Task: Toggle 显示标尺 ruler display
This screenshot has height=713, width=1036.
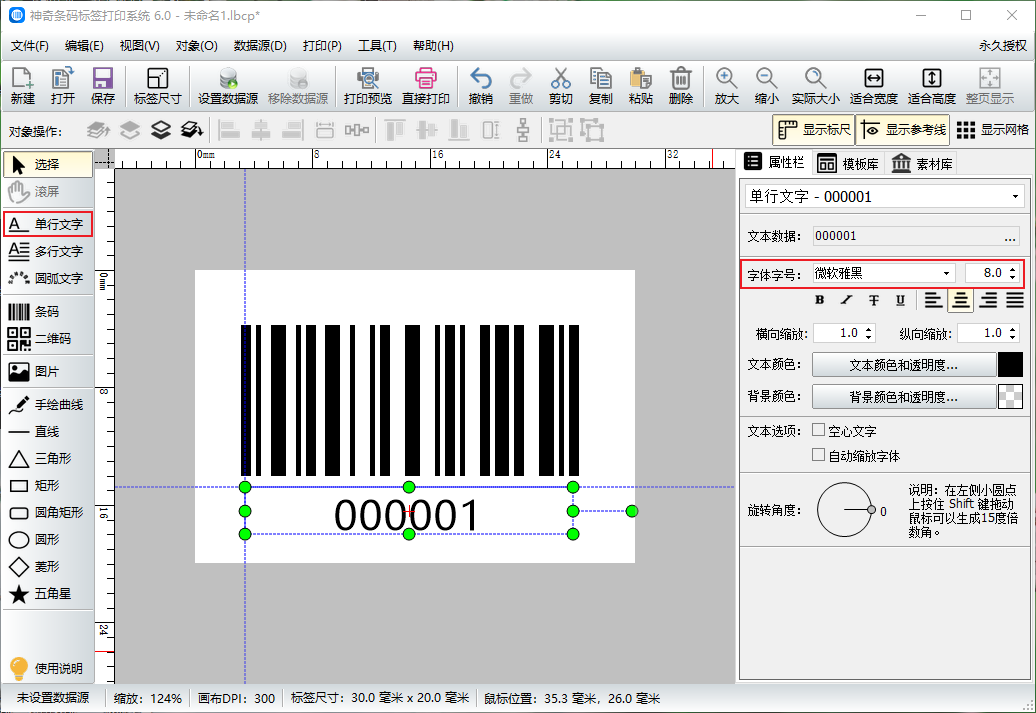Action: click(x=813, y=130)
